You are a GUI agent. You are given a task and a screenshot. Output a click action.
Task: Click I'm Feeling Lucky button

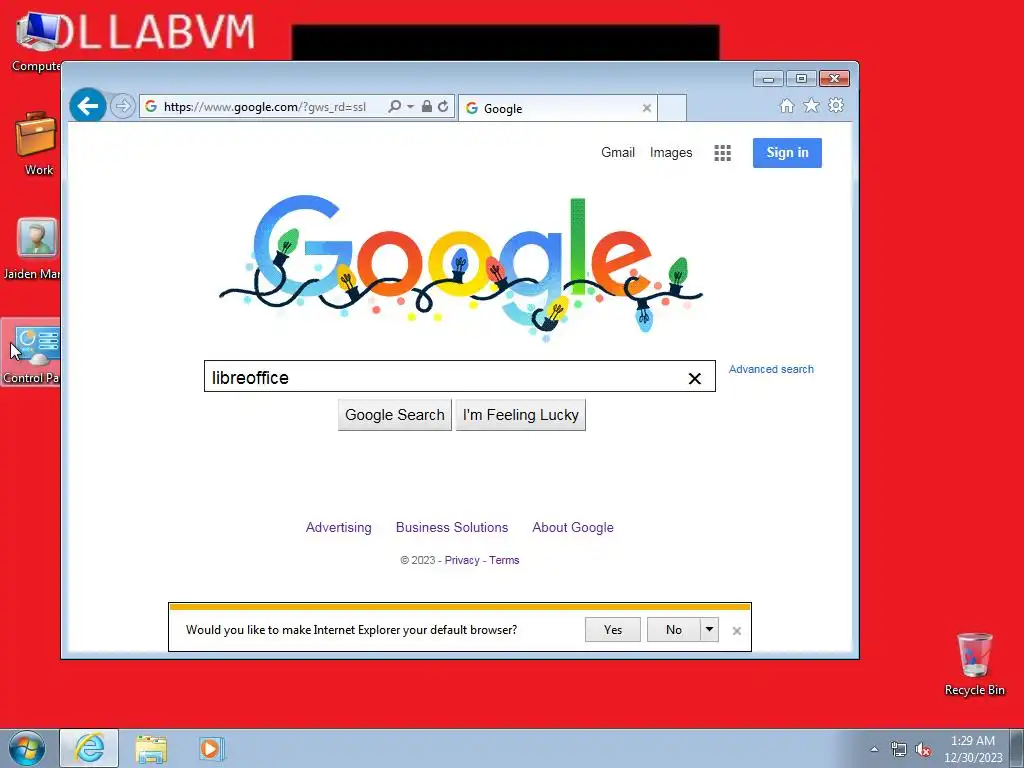(520, 415)
